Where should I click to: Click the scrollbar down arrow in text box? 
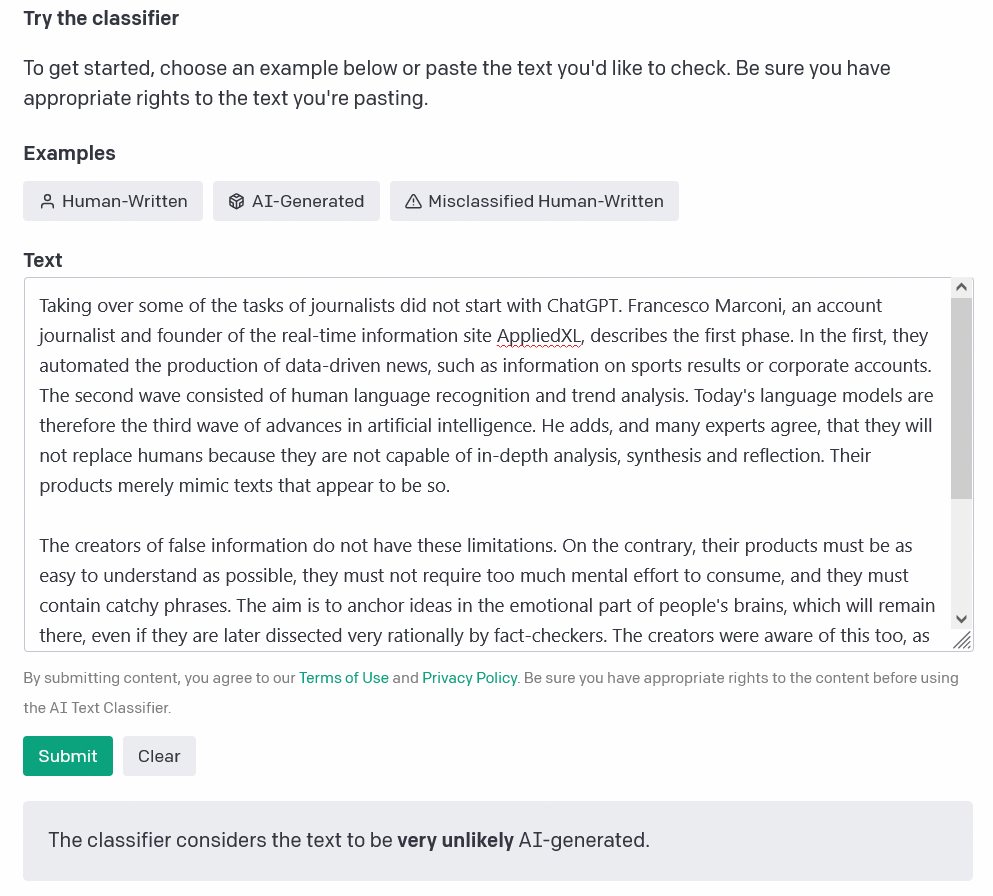pyautogui.click(x=961, y=619)
